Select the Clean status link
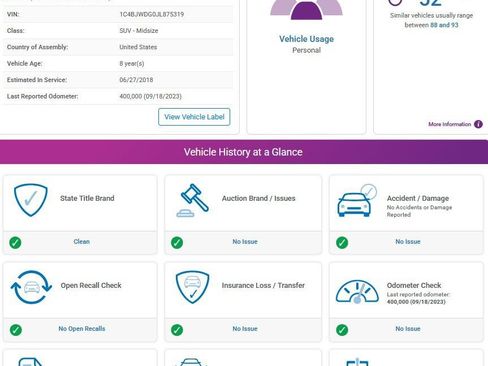The image size is (488, 366). click(82, 241)
